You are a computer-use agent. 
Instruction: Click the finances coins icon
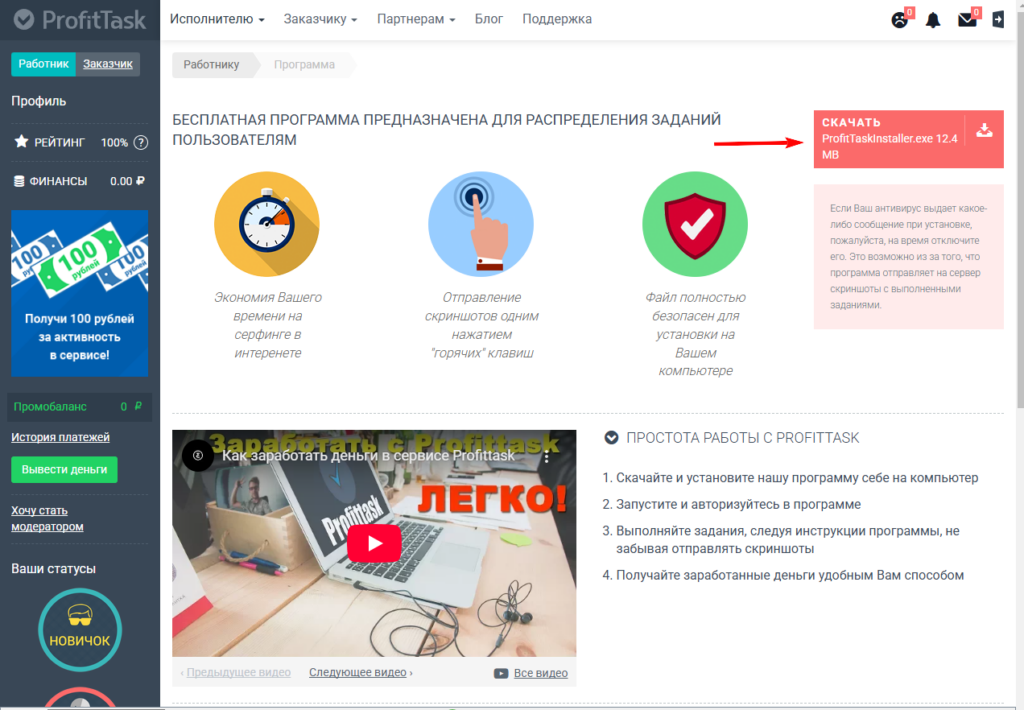click(20, 181)
